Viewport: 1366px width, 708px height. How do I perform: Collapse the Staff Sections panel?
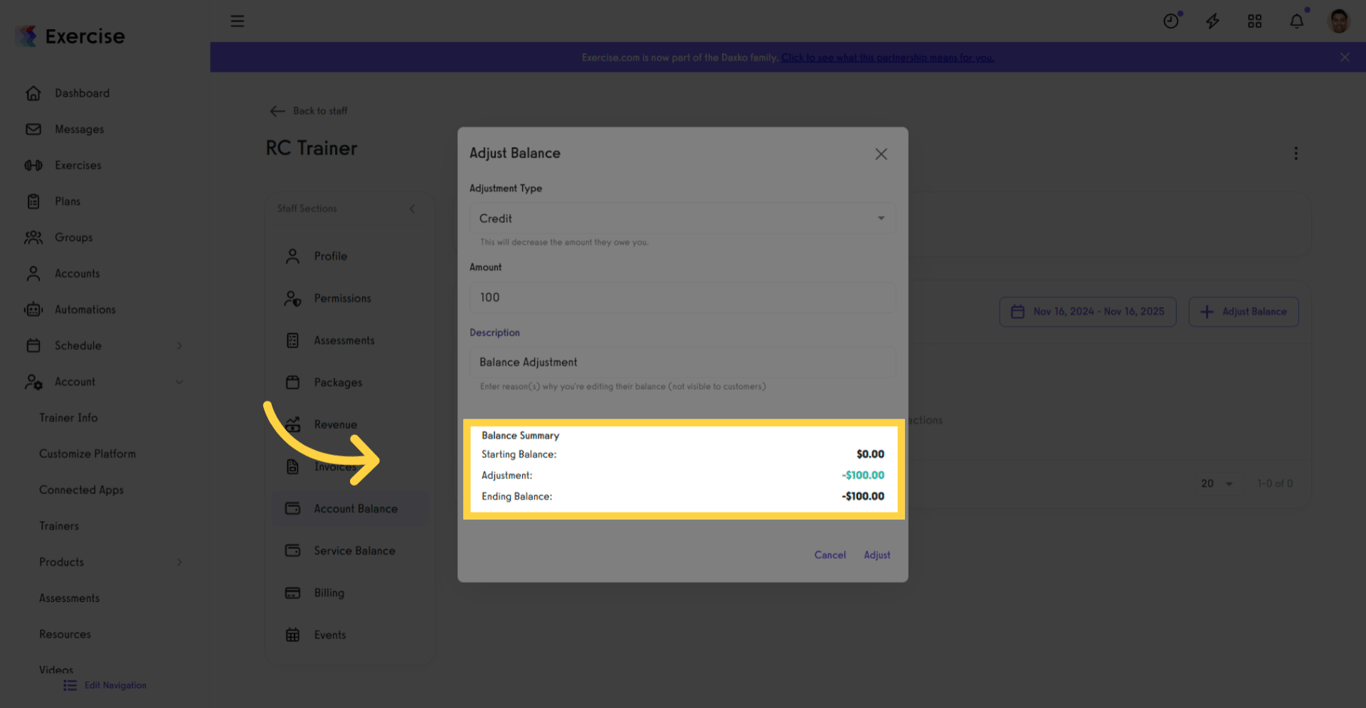pyautogui.click(x=411, y=208)
